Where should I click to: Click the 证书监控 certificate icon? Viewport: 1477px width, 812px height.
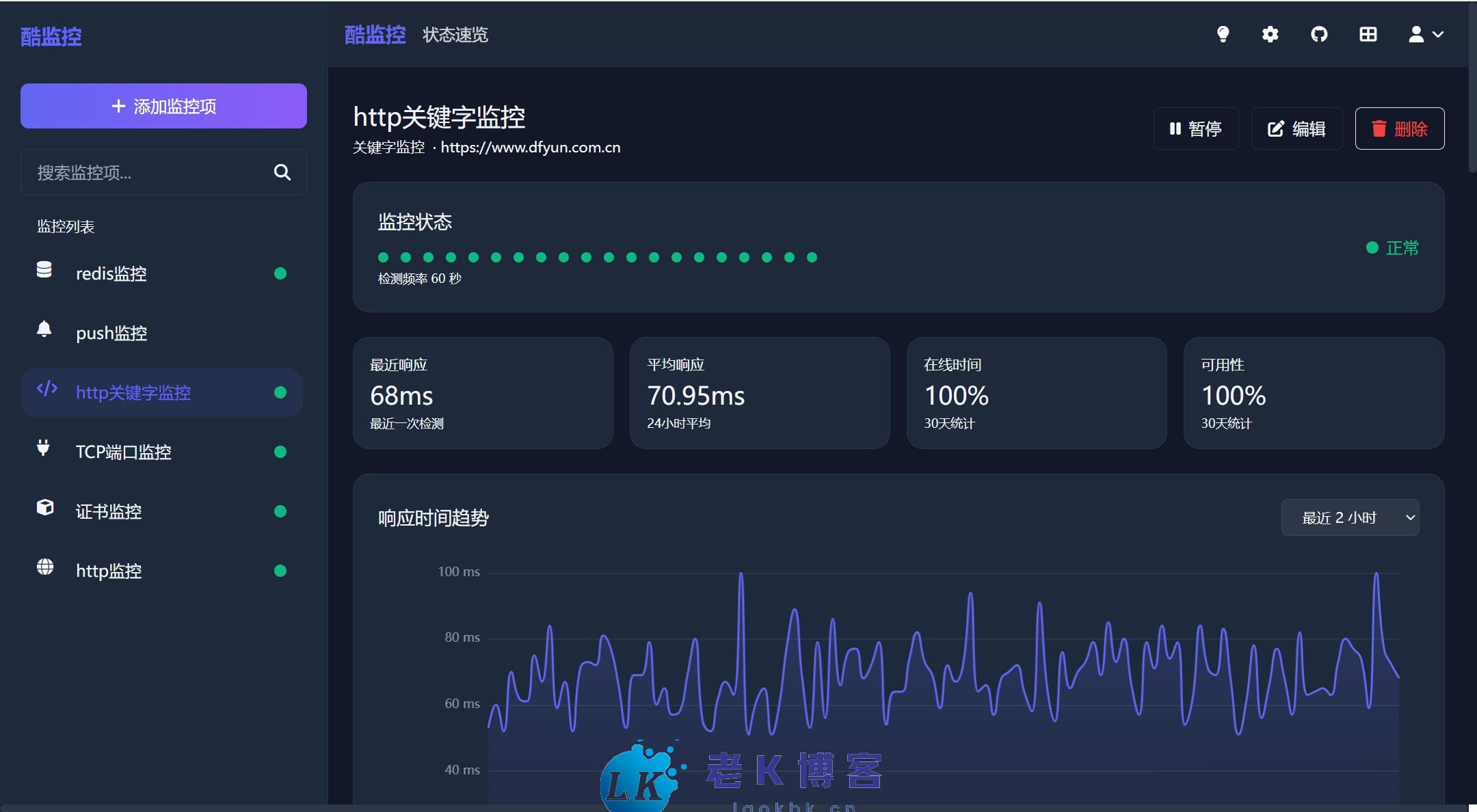coord(44,509)
